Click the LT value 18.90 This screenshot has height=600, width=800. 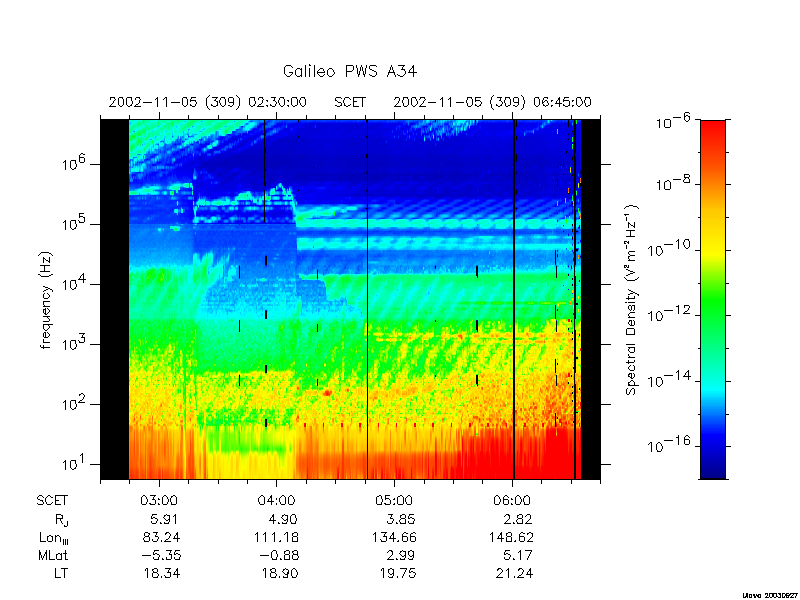279,573
